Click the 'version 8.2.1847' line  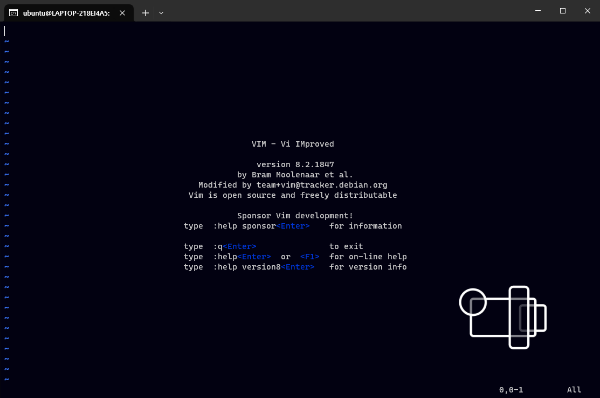click(x=295, y=165)
